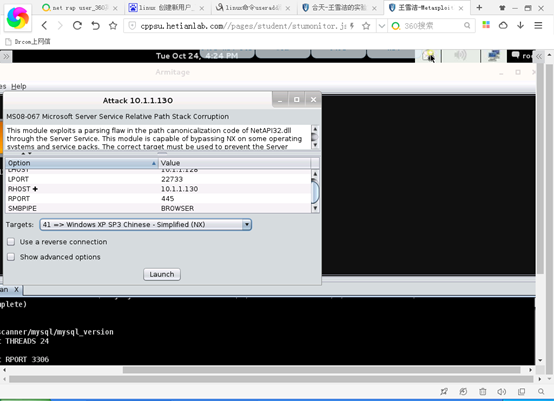Go forward to the next page
554x401 pixels.
[x=60, y=25]
